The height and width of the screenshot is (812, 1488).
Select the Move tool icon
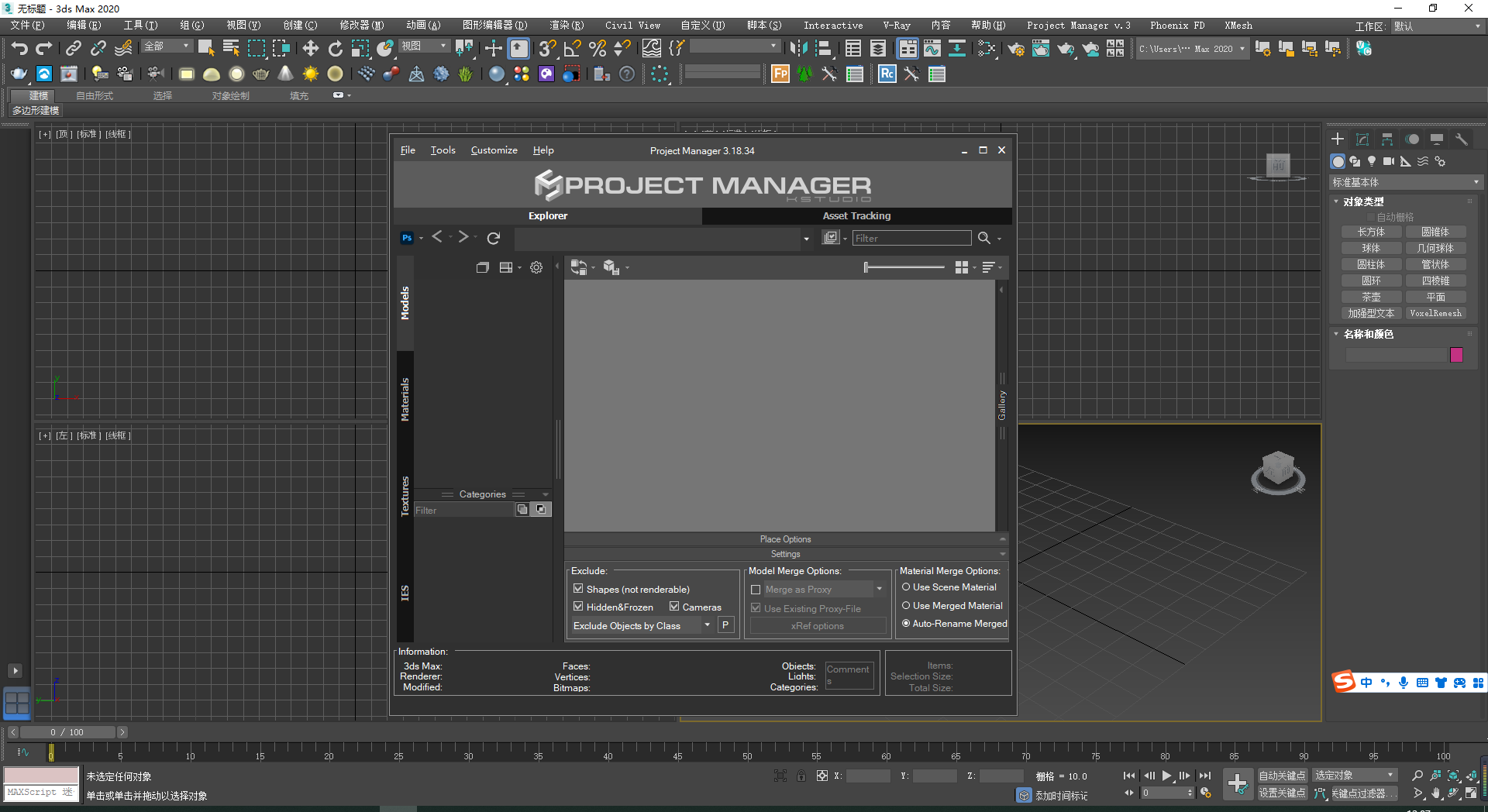click(x=310, y=49)
